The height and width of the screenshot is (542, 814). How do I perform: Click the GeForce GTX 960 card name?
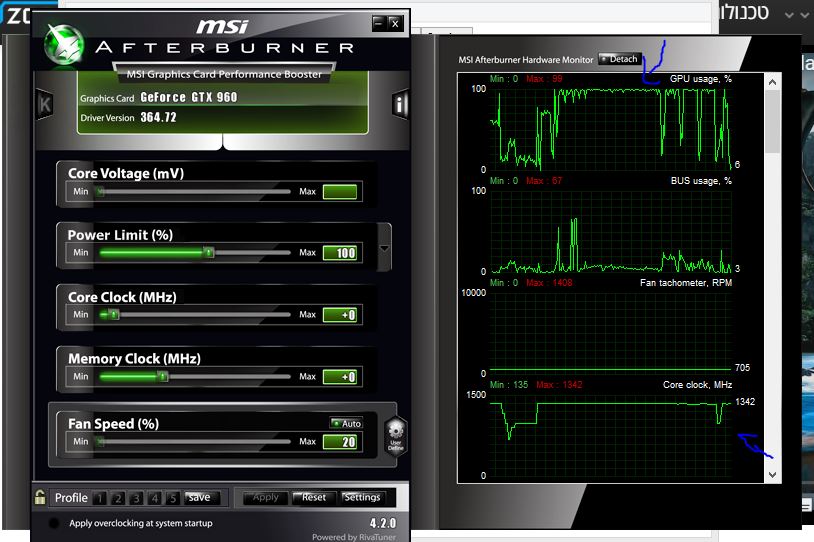[x=189, y=97]
